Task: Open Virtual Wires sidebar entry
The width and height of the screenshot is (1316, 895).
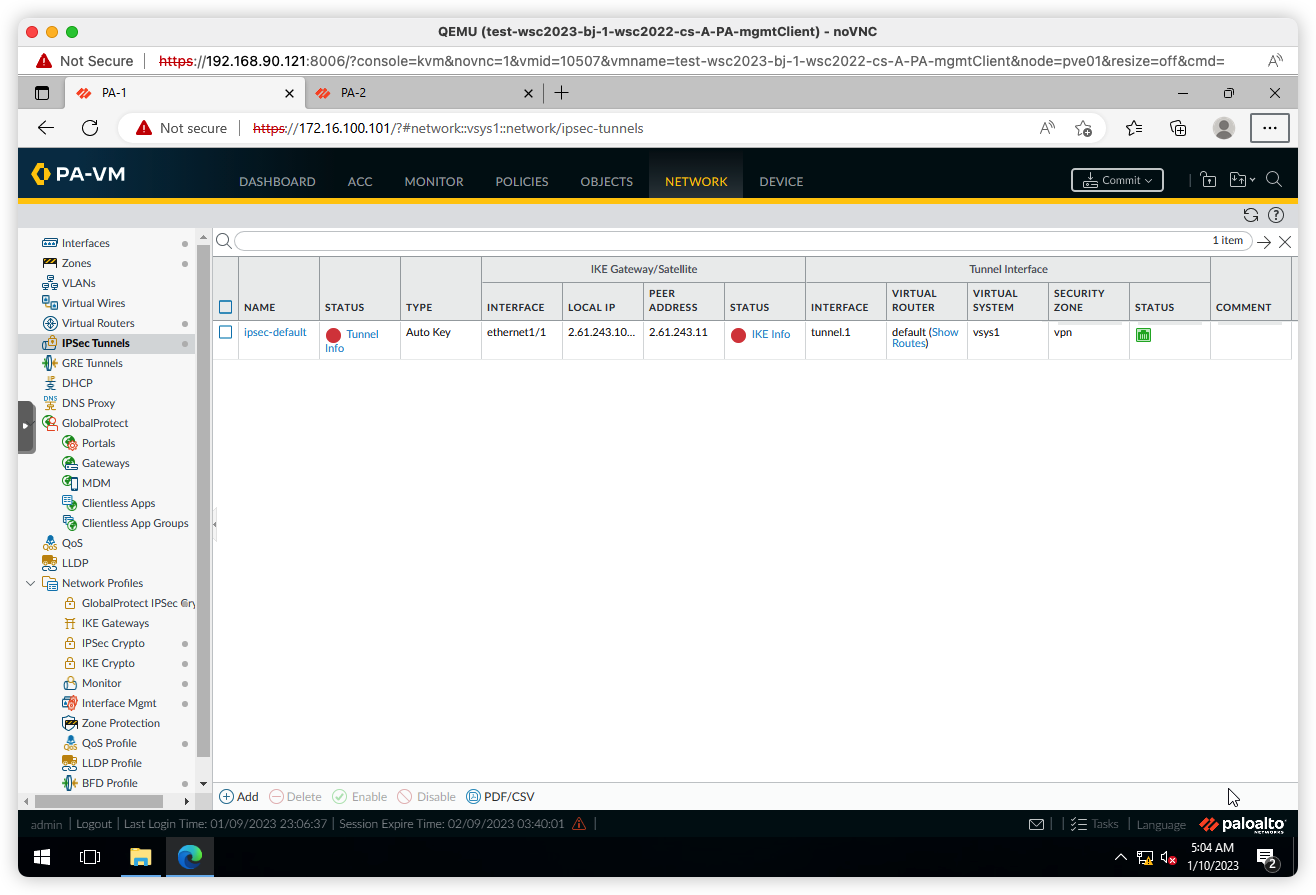Action: pyautogui.click(x=93, y=303)
